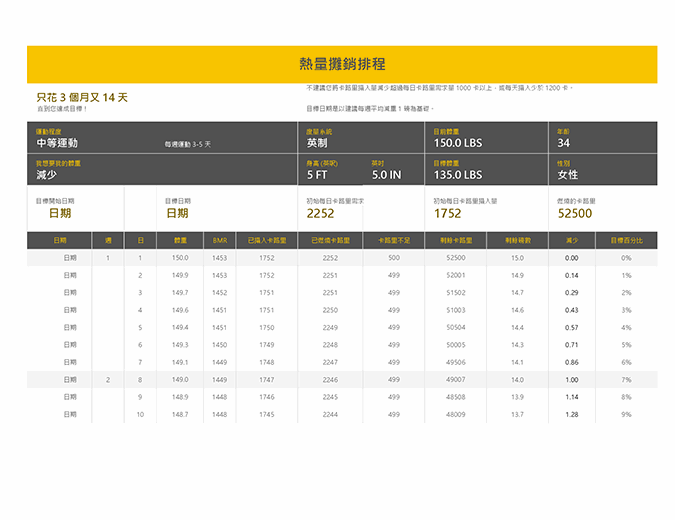Viewport: 675px width, 520px height.
Task: Click the 熱量攤銷排程 title banner
Action: (342, 64)
